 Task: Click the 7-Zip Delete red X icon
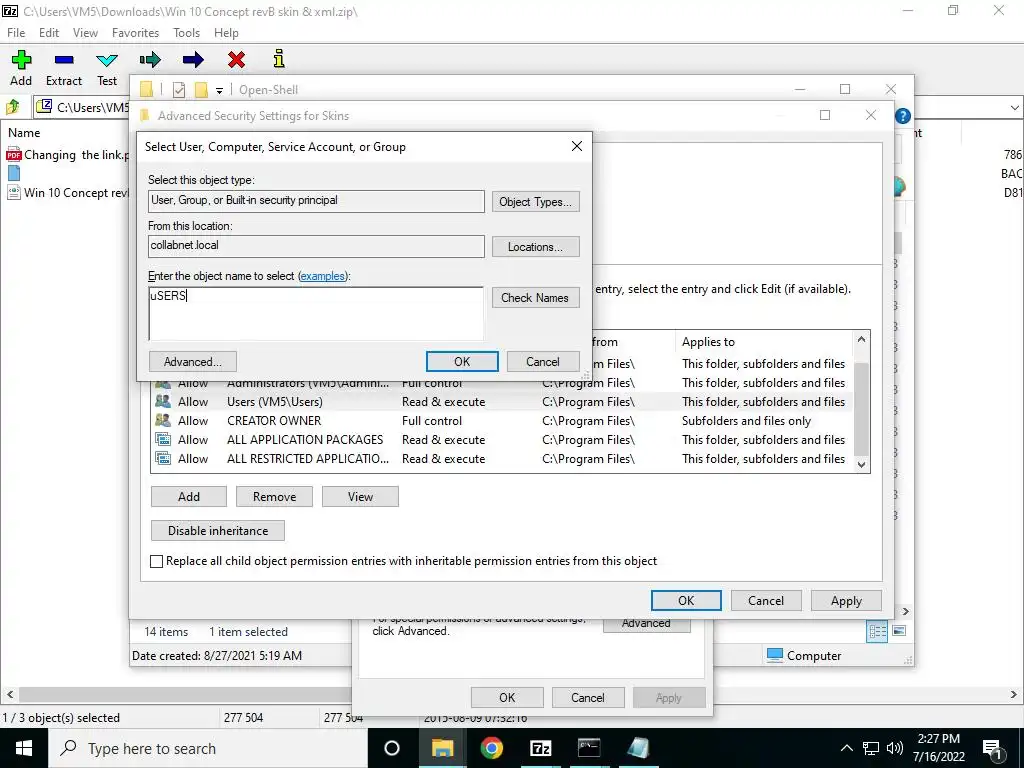point(236,60)
